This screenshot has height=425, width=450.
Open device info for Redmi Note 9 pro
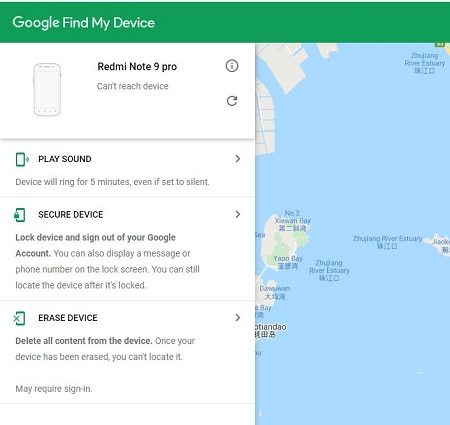tap(232, 66)
